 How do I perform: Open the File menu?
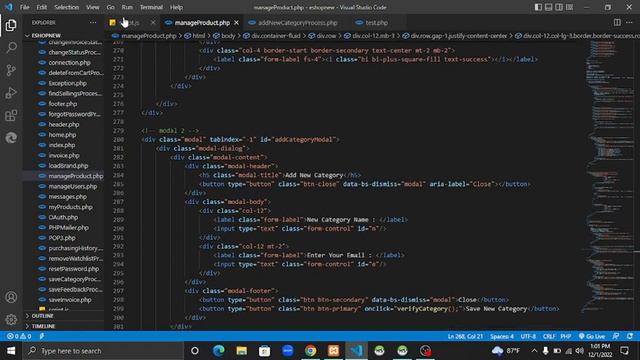click(24, 7)
